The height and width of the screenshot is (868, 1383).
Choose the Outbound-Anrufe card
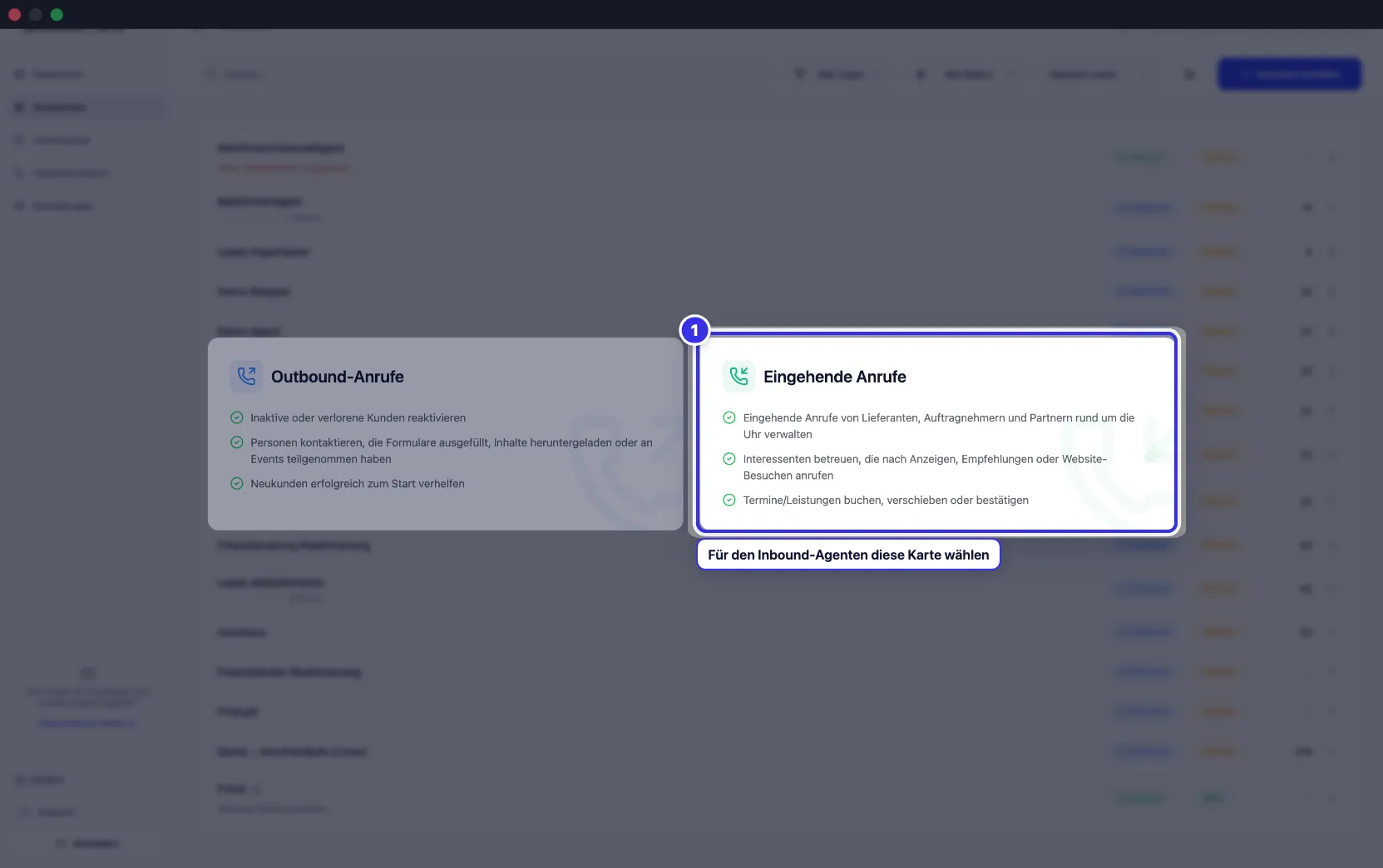[445, 433]
